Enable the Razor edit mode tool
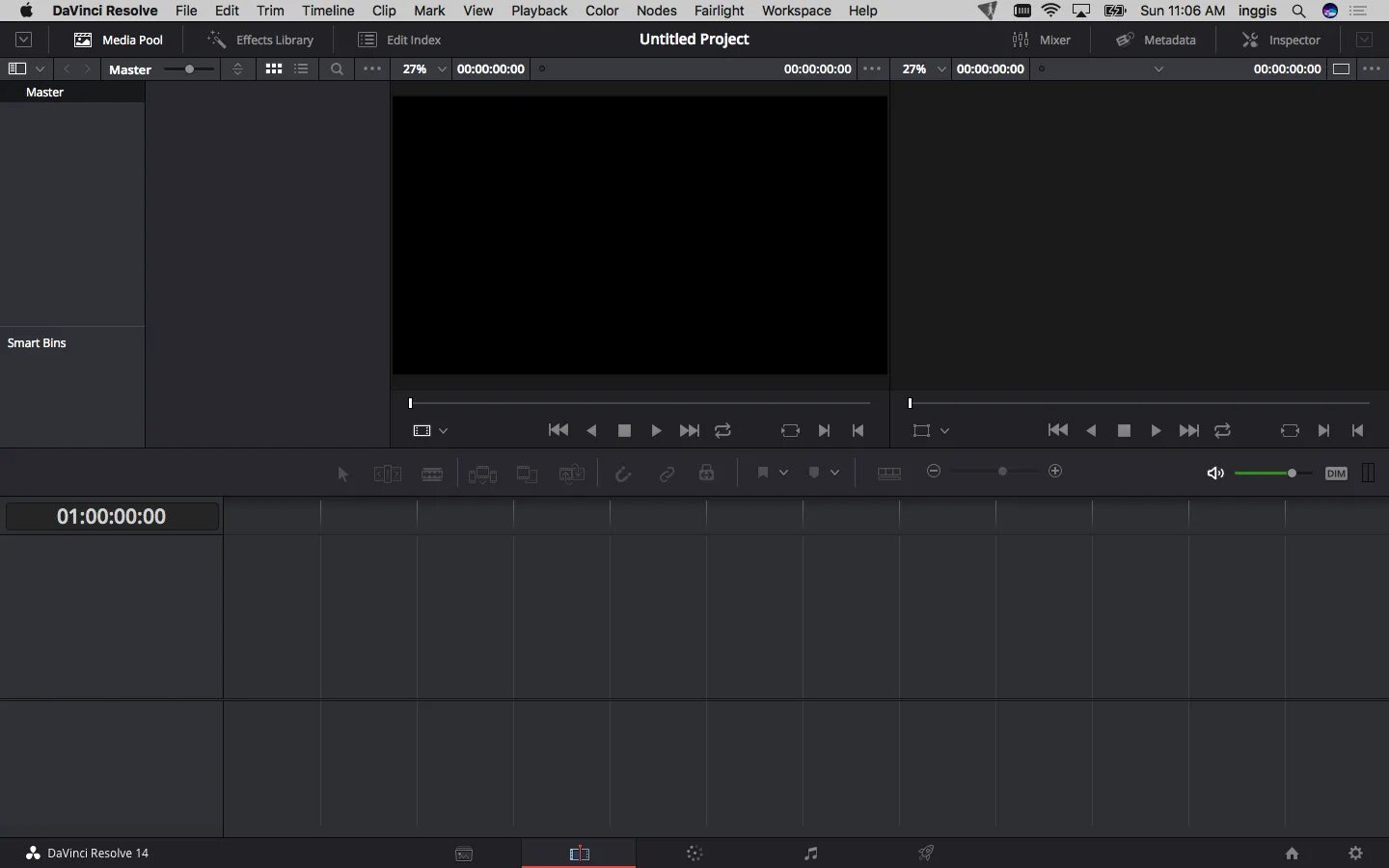Viewport: 1389px width, 868px height. pos(432,473)
